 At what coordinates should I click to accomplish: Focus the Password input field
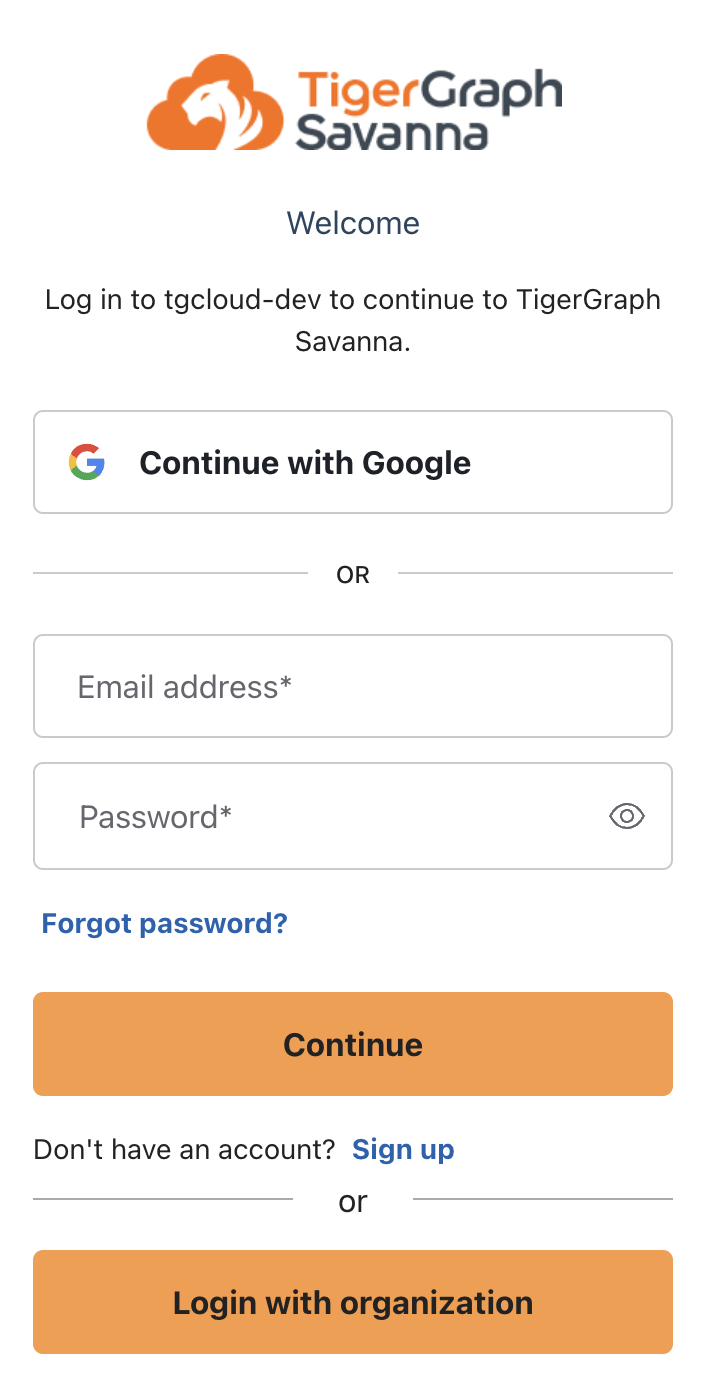[300, 816]
